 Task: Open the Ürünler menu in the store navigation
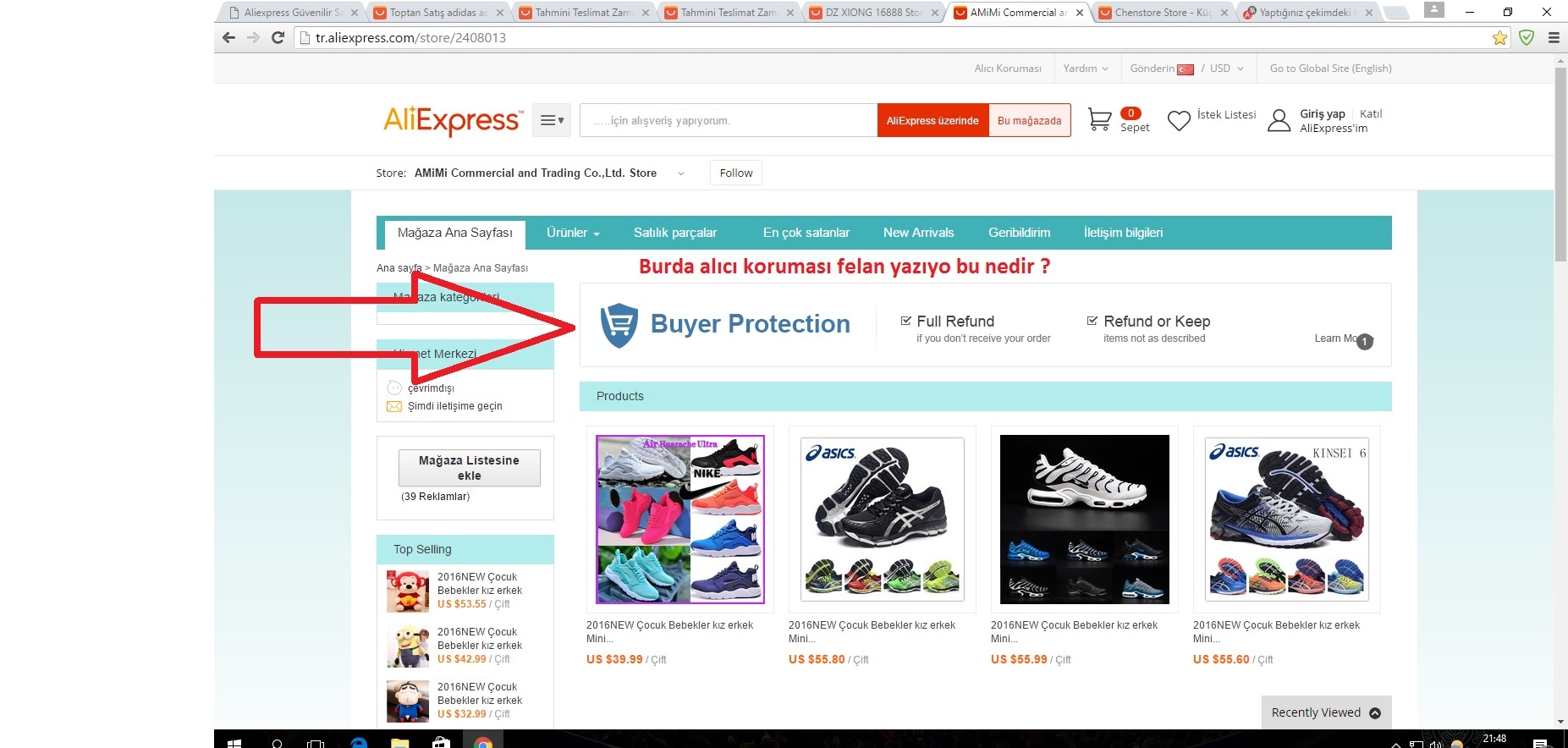[x=573, y=233]
